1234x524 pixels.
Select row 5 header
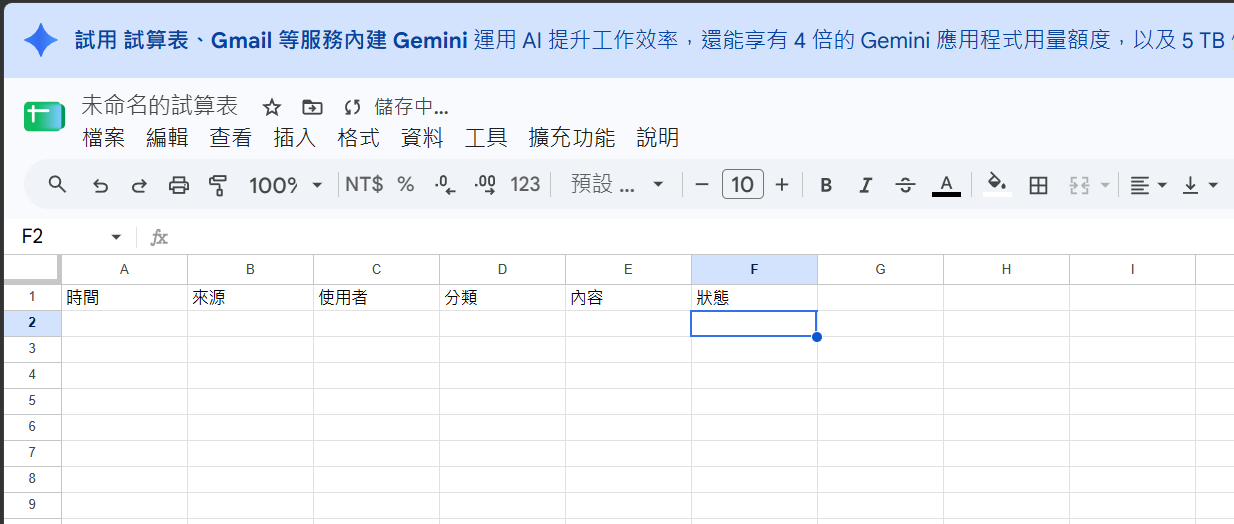click(x=31, y=401)
